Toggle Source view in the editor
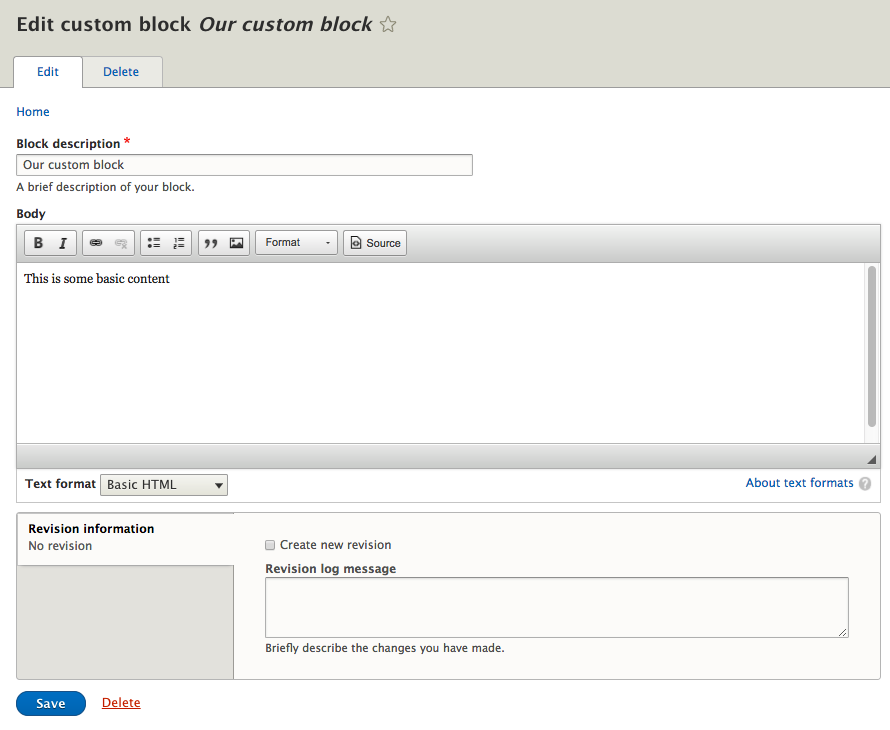This screenshot has height=730, width=890. tap(375, 243)
